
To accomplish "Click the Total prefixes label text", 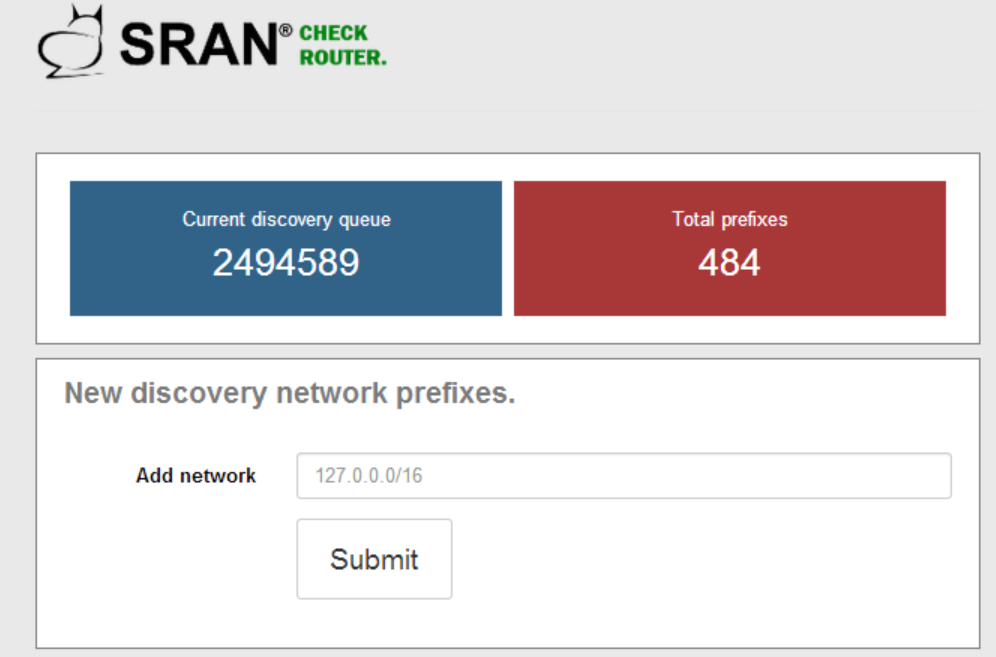I will point(730,219).
